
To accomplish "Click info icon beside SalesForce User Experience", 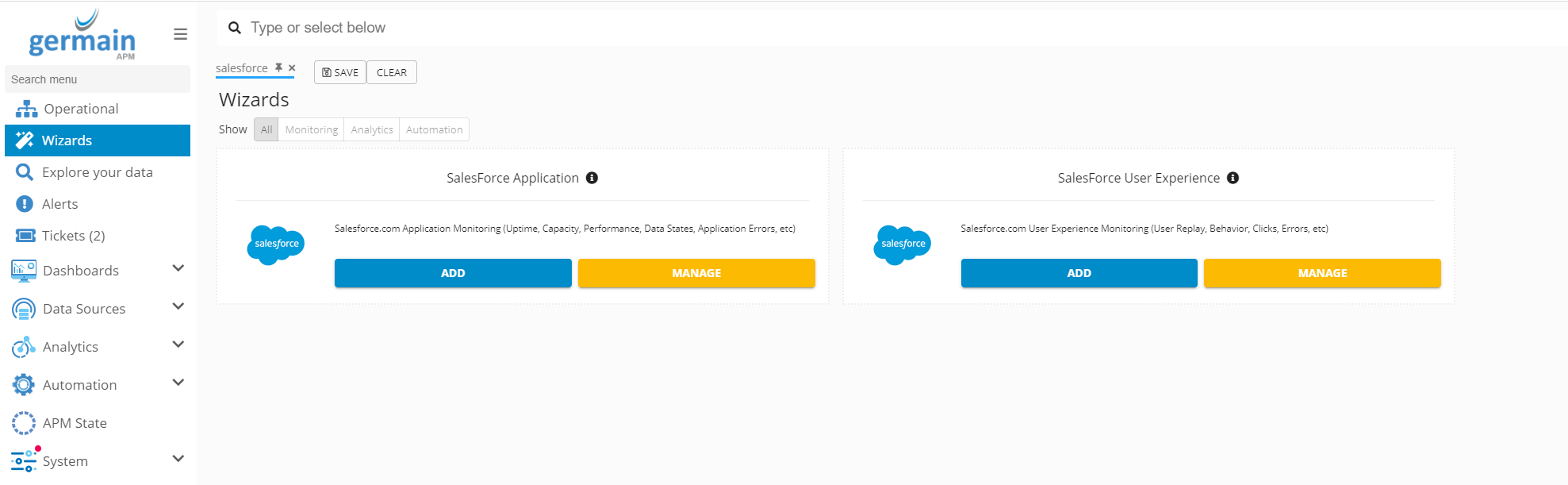I will (x=1233, y=178).
